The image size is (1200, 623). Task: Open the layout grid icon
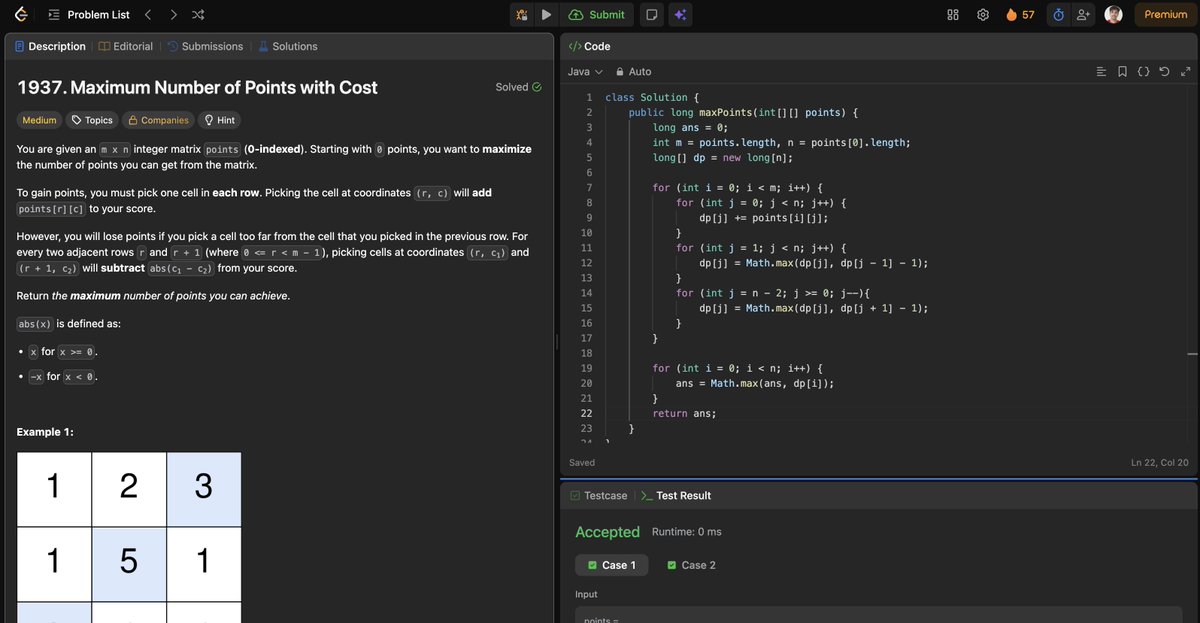953,15
